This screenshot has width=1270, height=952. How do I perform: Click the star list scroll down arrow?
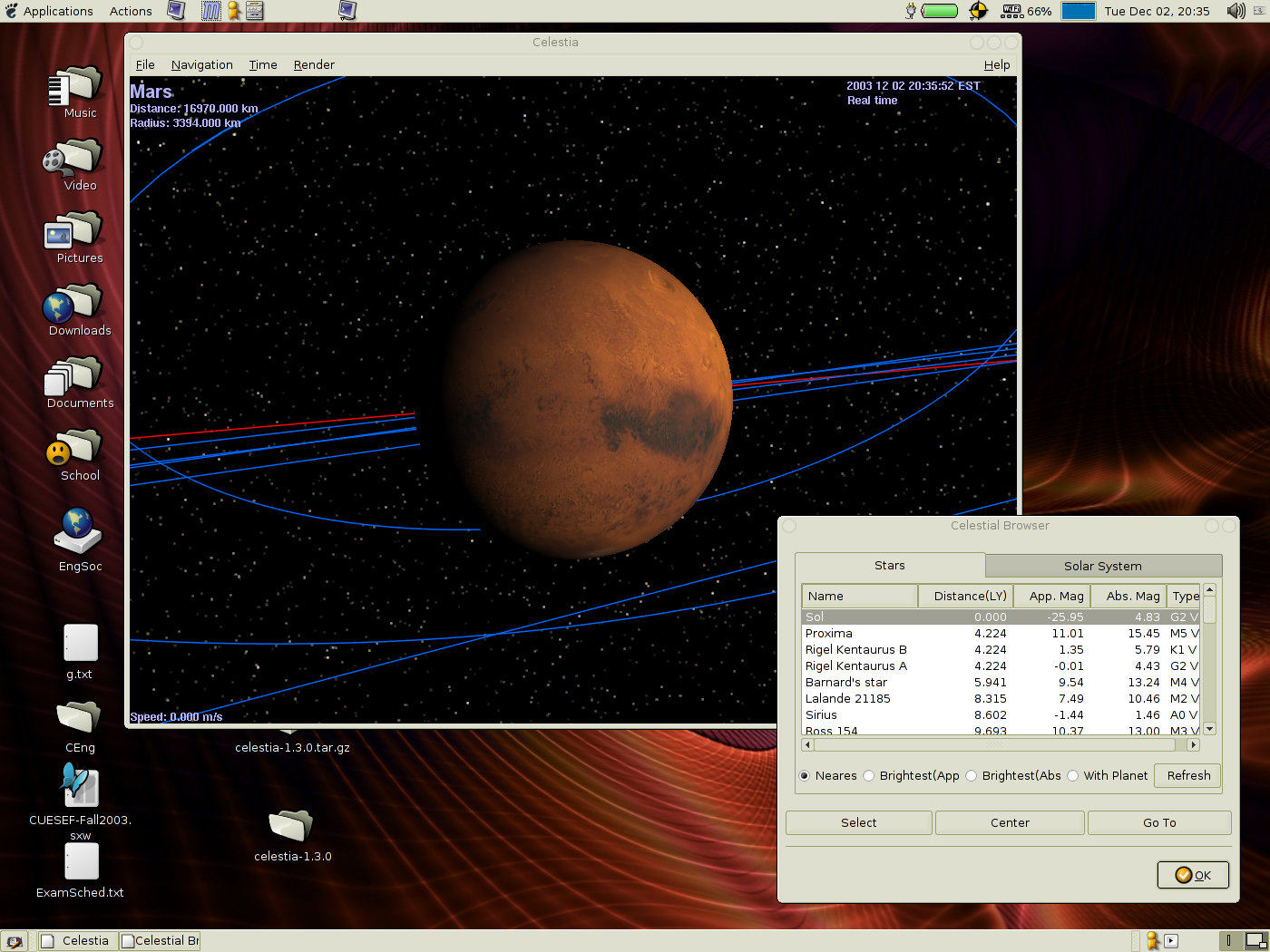1209,729
